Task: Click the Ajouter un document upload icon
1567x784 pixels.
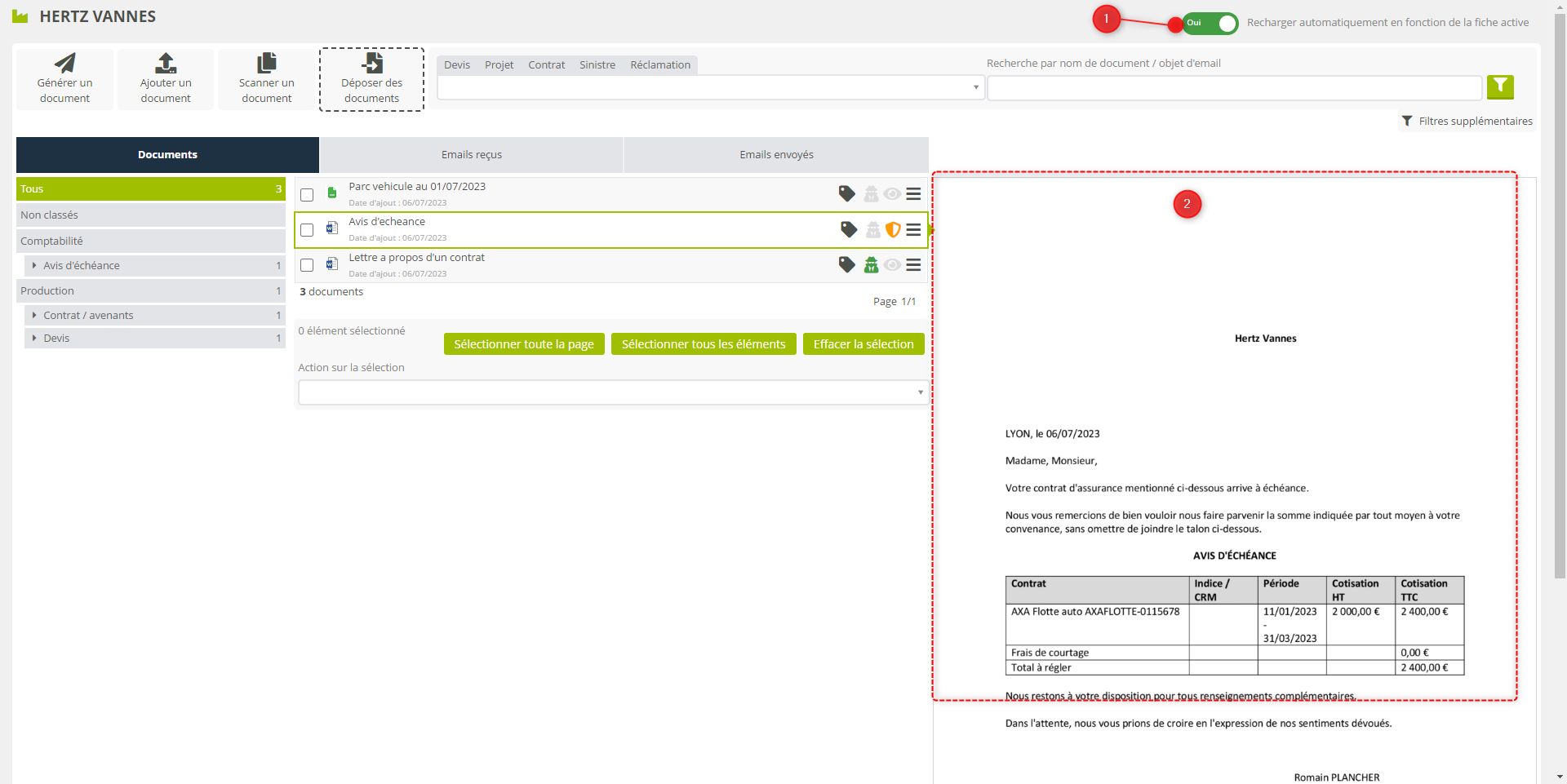Action: pyautogui.click(x=166, y=64)
